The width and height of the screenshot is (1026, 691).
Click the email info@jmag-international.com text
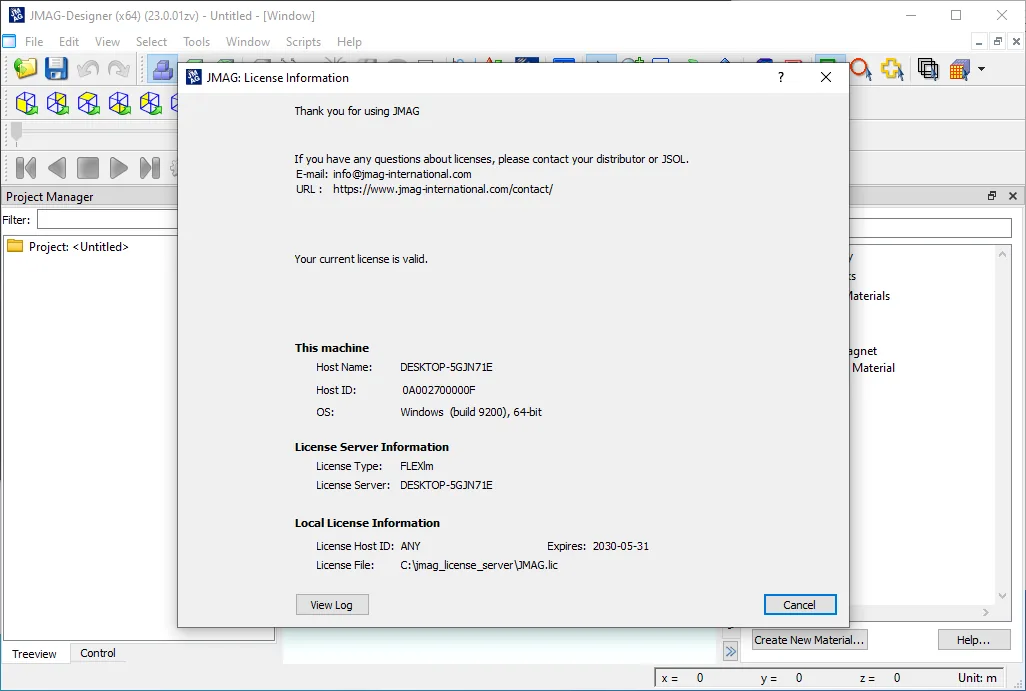[402, 174]
